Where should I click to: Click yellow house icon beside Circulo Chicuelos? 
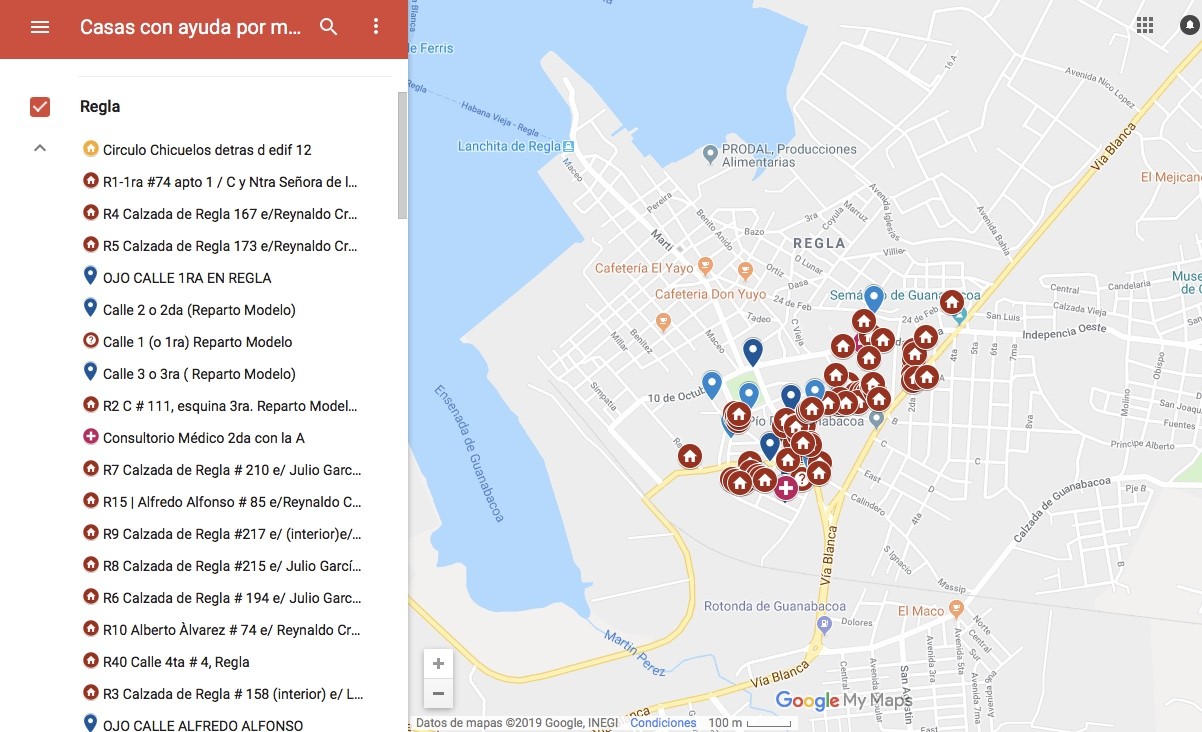point(90,149)
